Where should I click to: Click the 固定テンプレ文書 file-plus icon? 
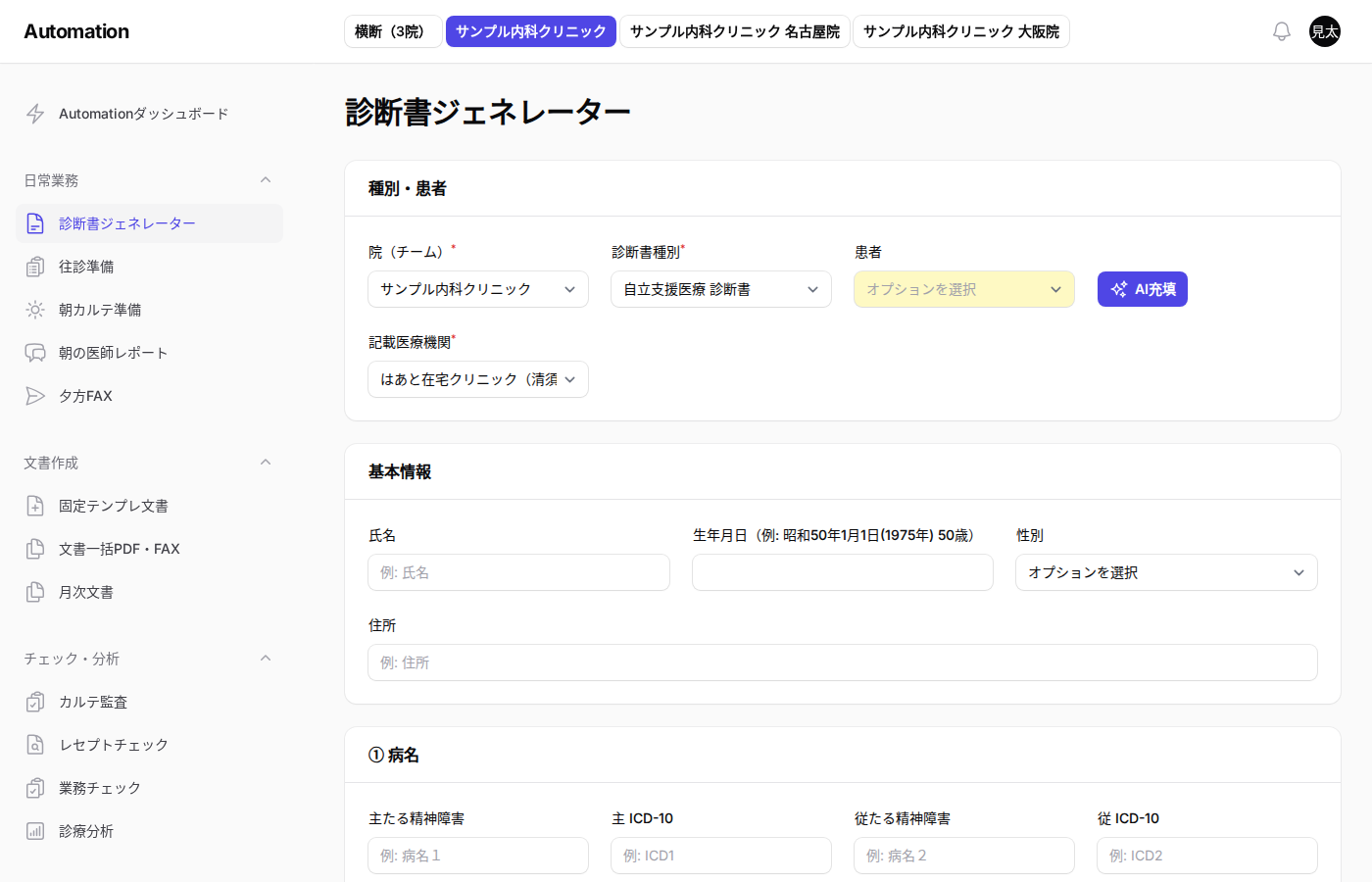click(35, 506)
